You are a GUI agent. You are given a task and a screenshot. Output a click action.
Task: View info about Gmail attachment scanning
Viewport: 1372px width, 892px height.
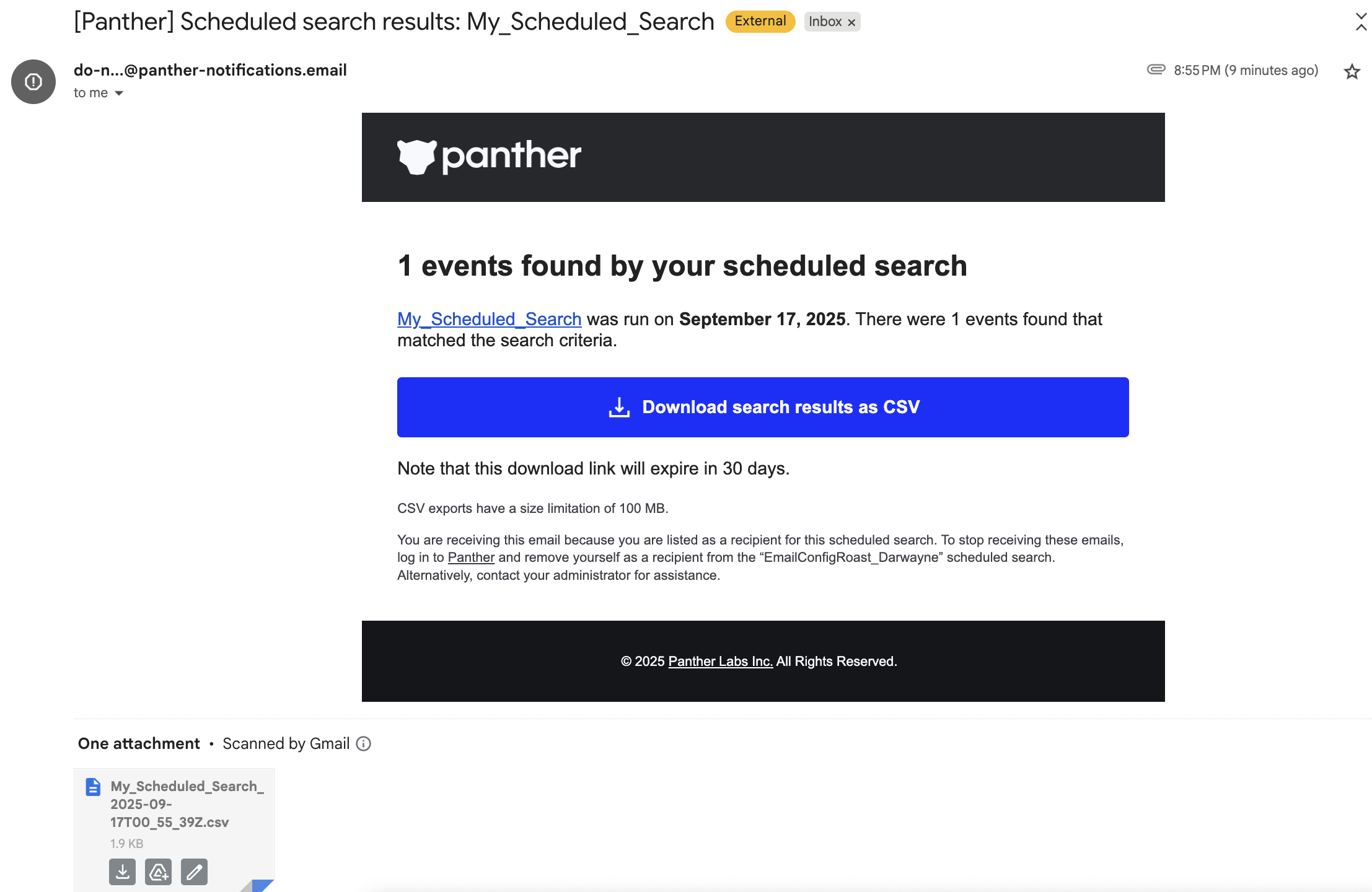coord(364,743)
